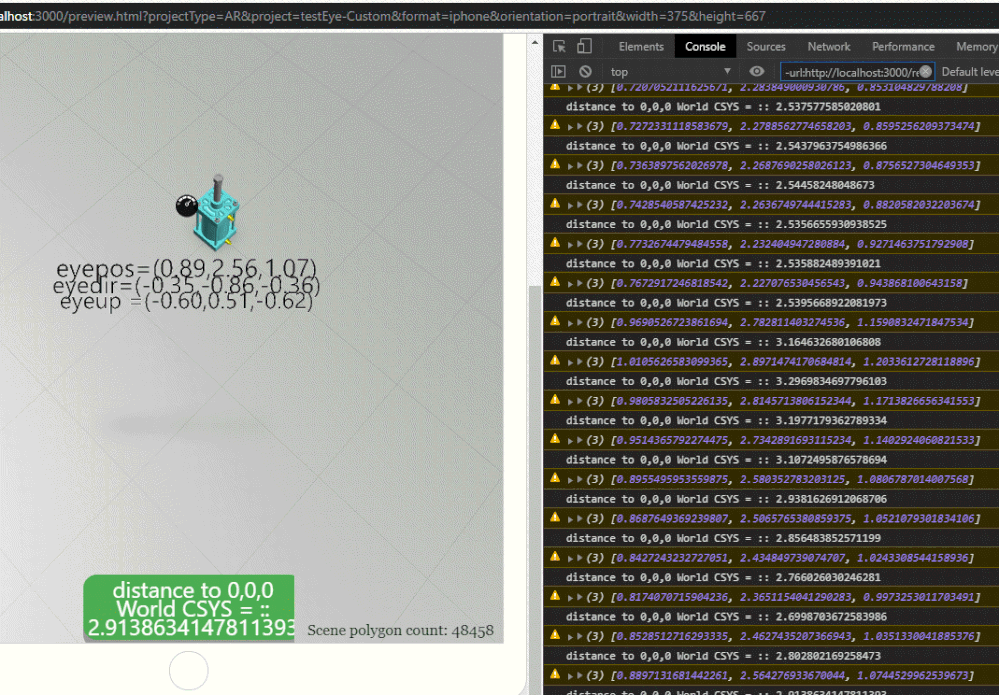Click the black ball widget beside the model

[185, 207]
